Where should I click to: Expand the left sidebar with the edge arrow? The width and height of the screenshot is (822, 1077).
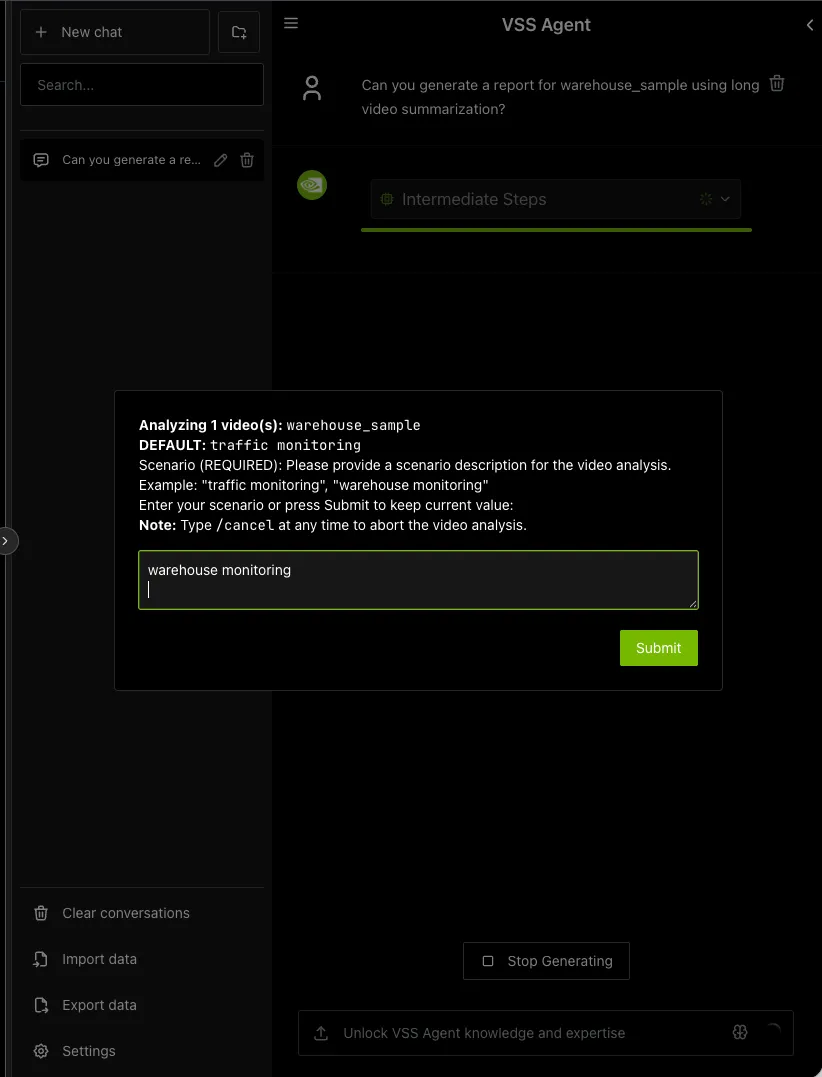pyautogui.click(x=6, y=541)
